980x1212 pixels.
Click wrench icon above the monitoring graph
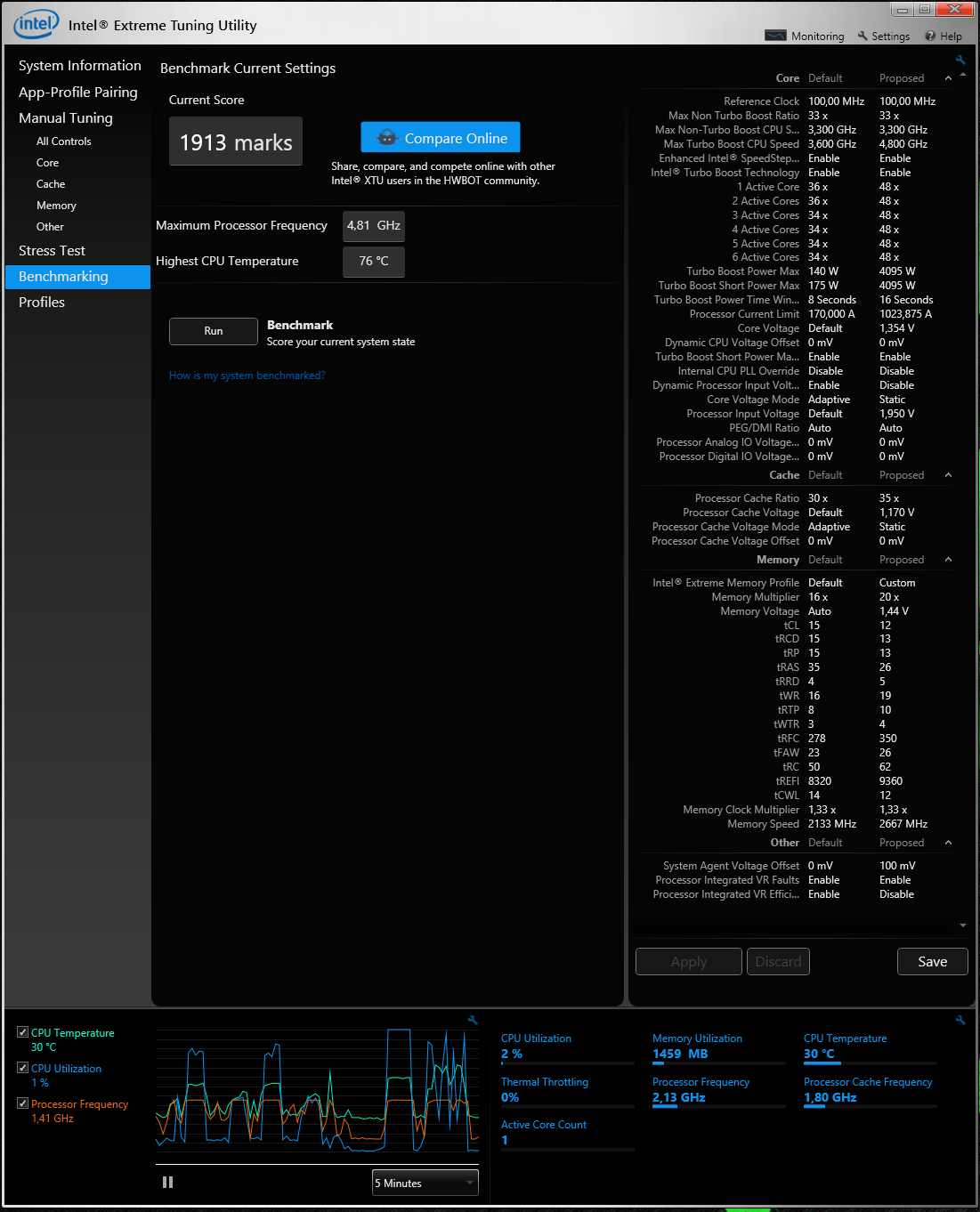[x=473, y=1020]
